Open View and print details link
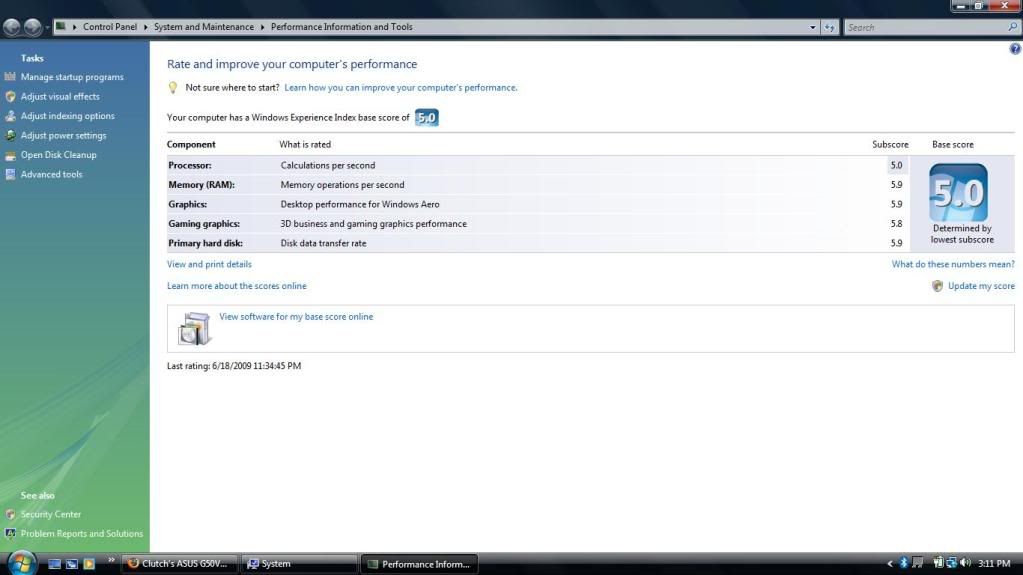 (209, 264)
